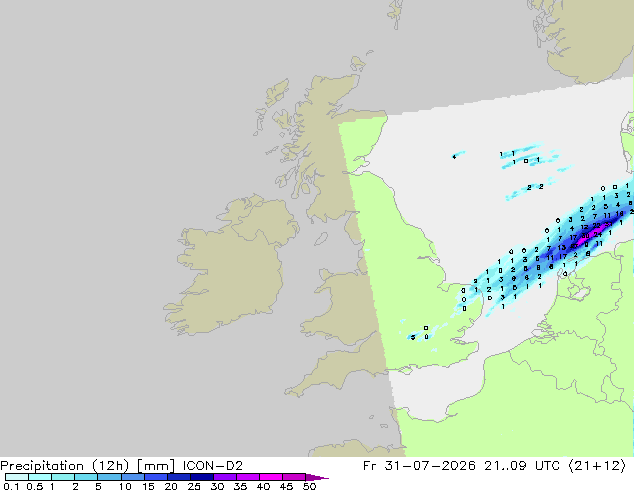Click the 2–5 mm legend color box
The height and width of the screenshot is (490, 634).
tap(86, 477)
